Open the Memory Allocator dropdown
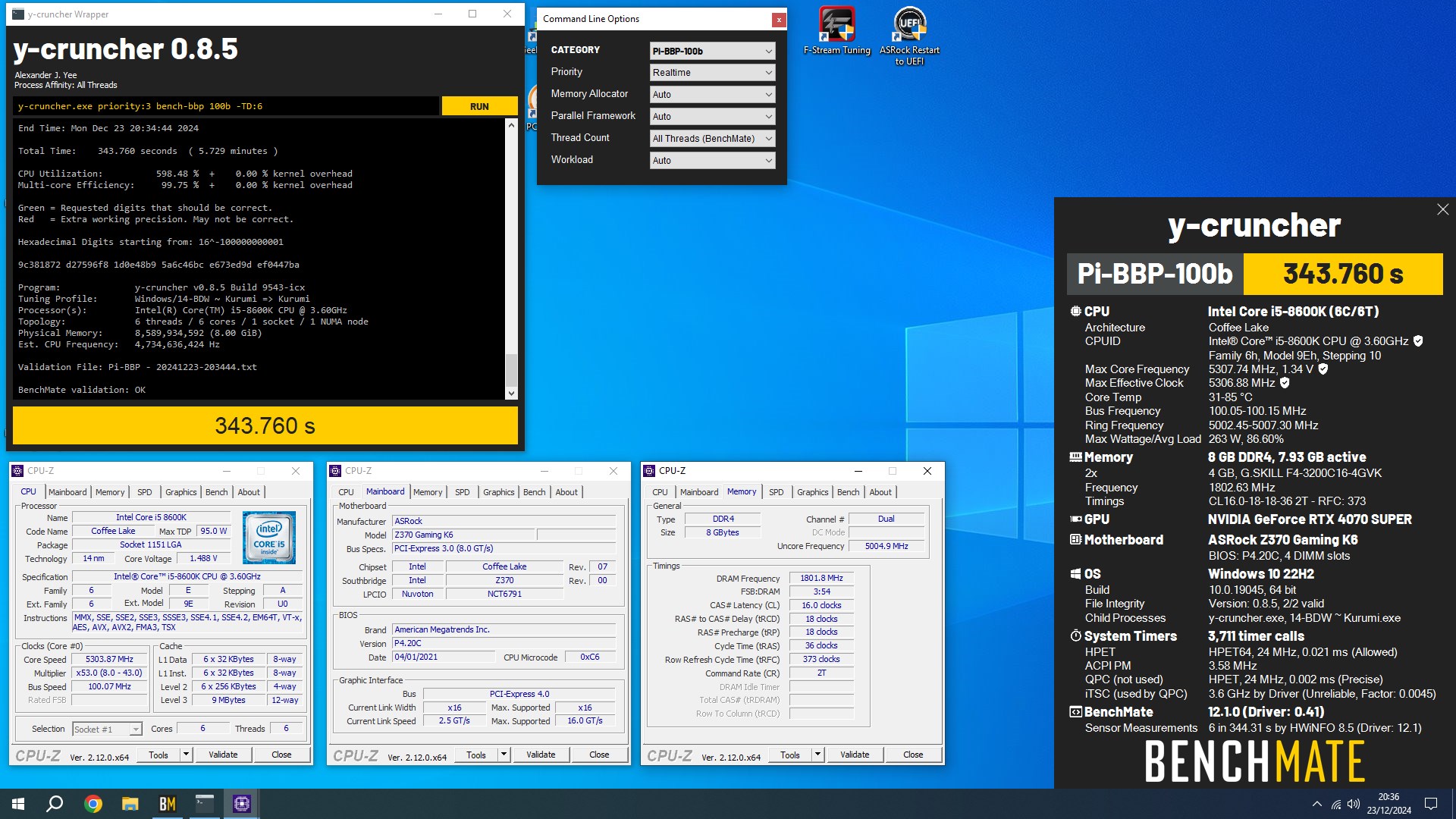Screen dimensions: 1456x819 point(712,95)
